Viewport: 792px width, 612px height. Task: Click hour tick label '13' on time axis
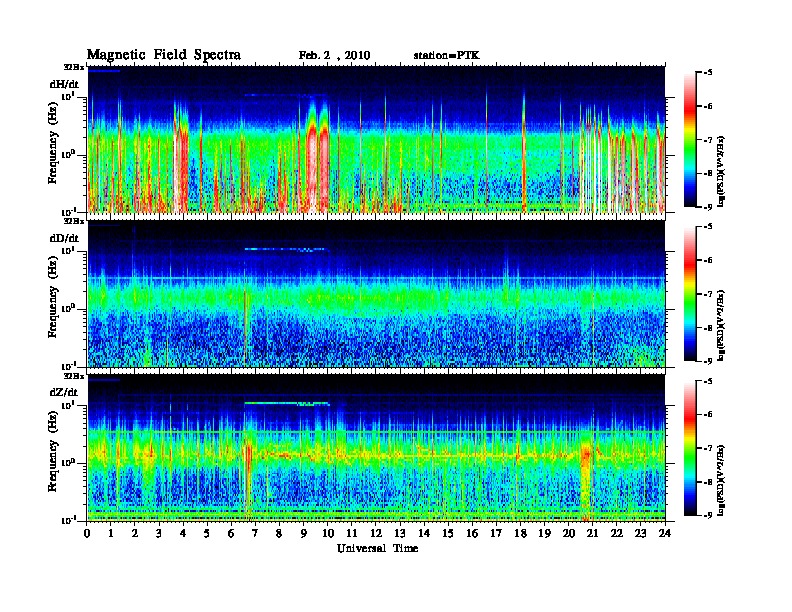click(x=400, y=533)
